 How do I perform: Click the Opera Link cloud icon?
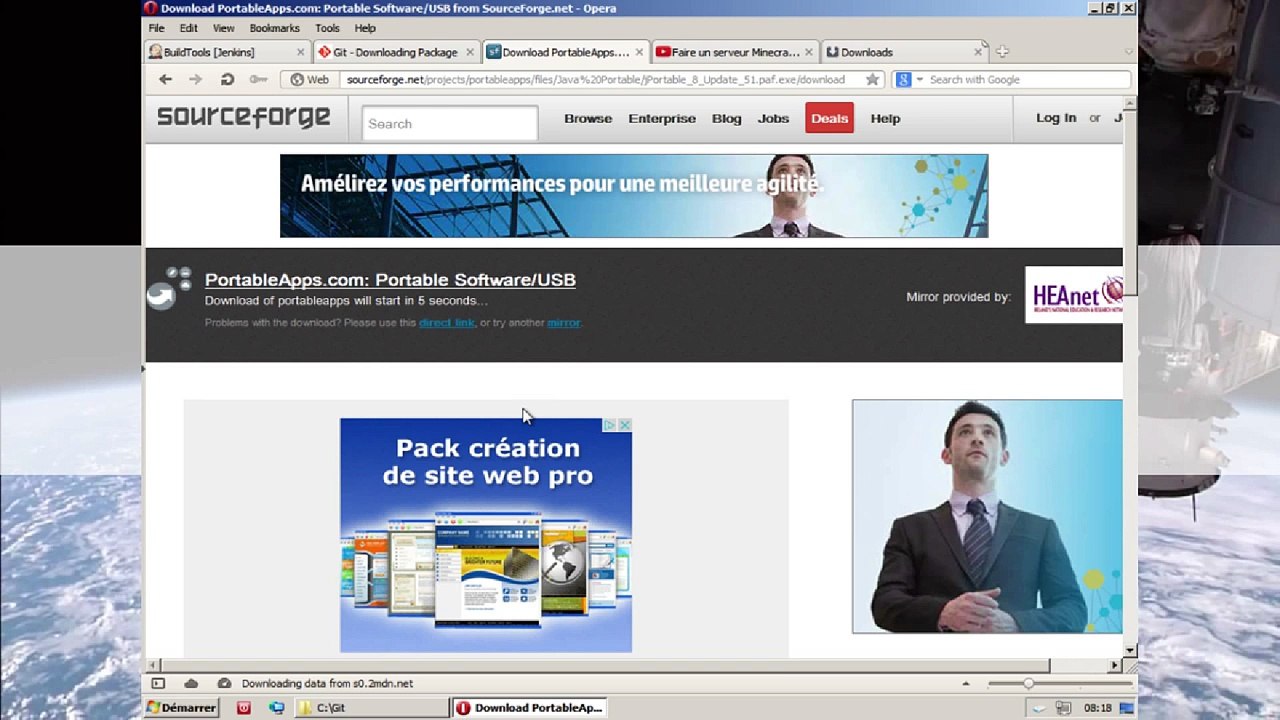coord(191,683)
